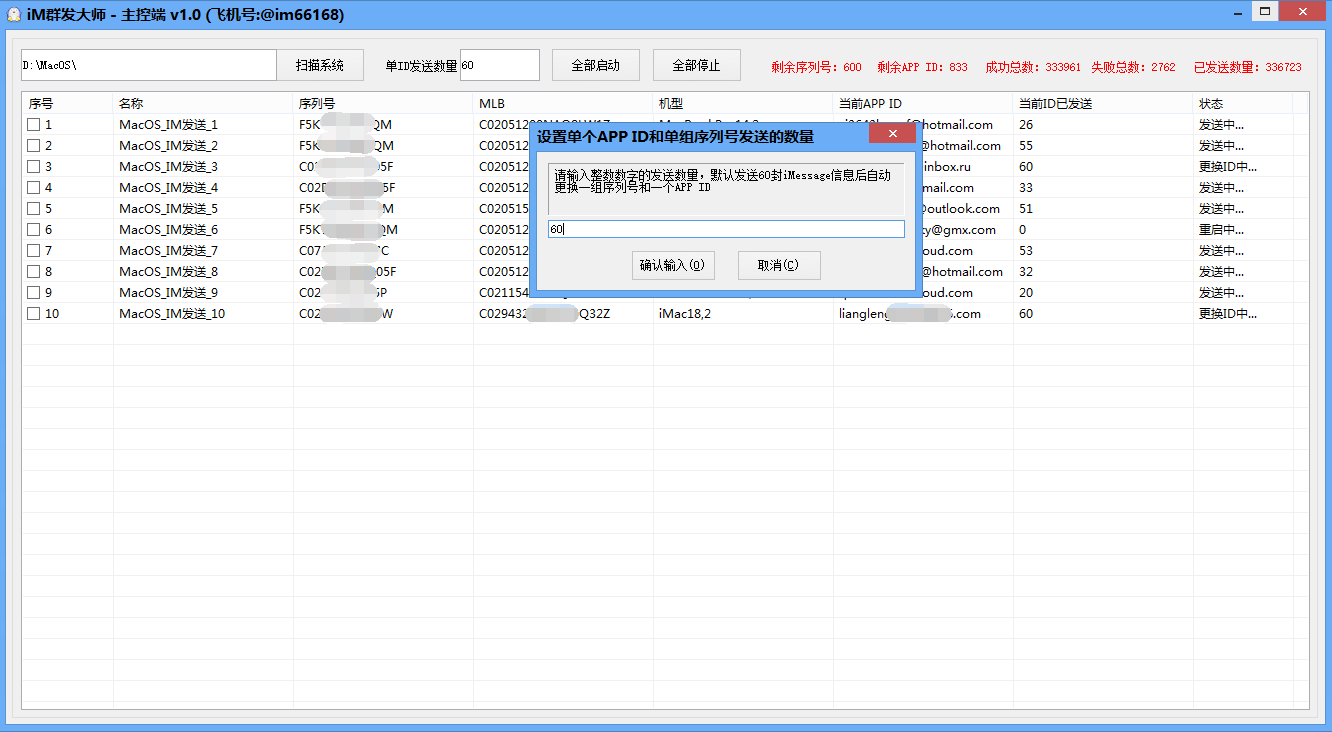This screenshot has height=732, width=1332.
Task: Check the checkbox for row 2
Action: [34, 146]
